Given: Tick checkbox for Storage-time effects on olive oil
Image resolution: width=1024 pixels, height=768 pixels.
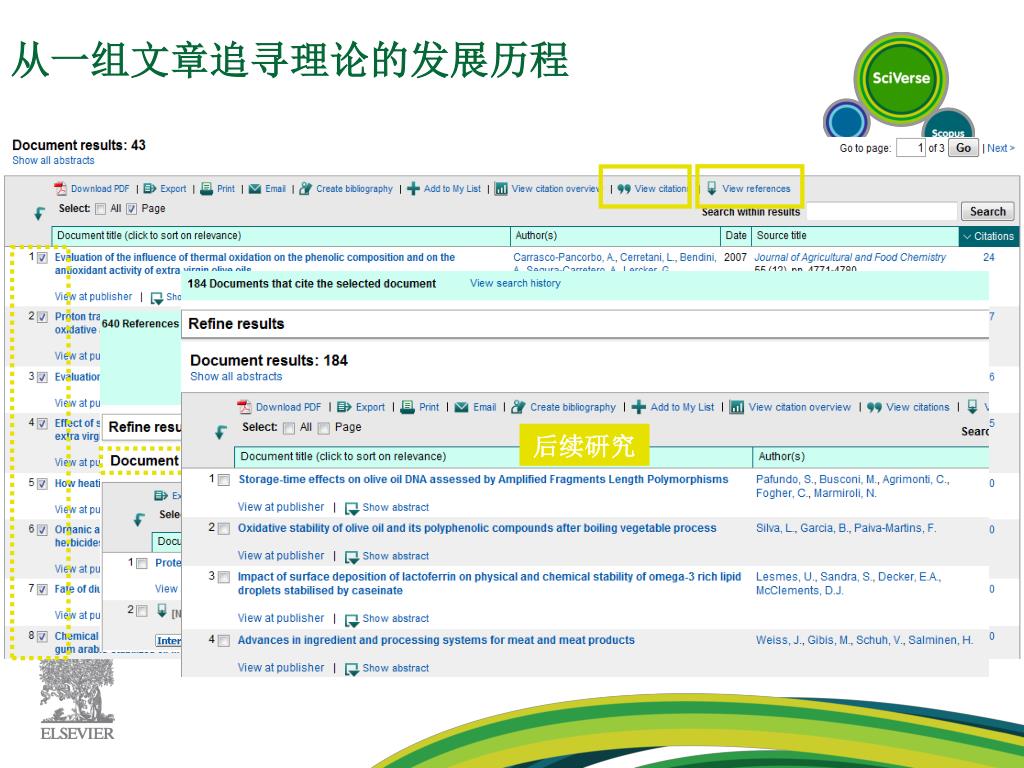Looking at the screenshot, I should [223, 480].
